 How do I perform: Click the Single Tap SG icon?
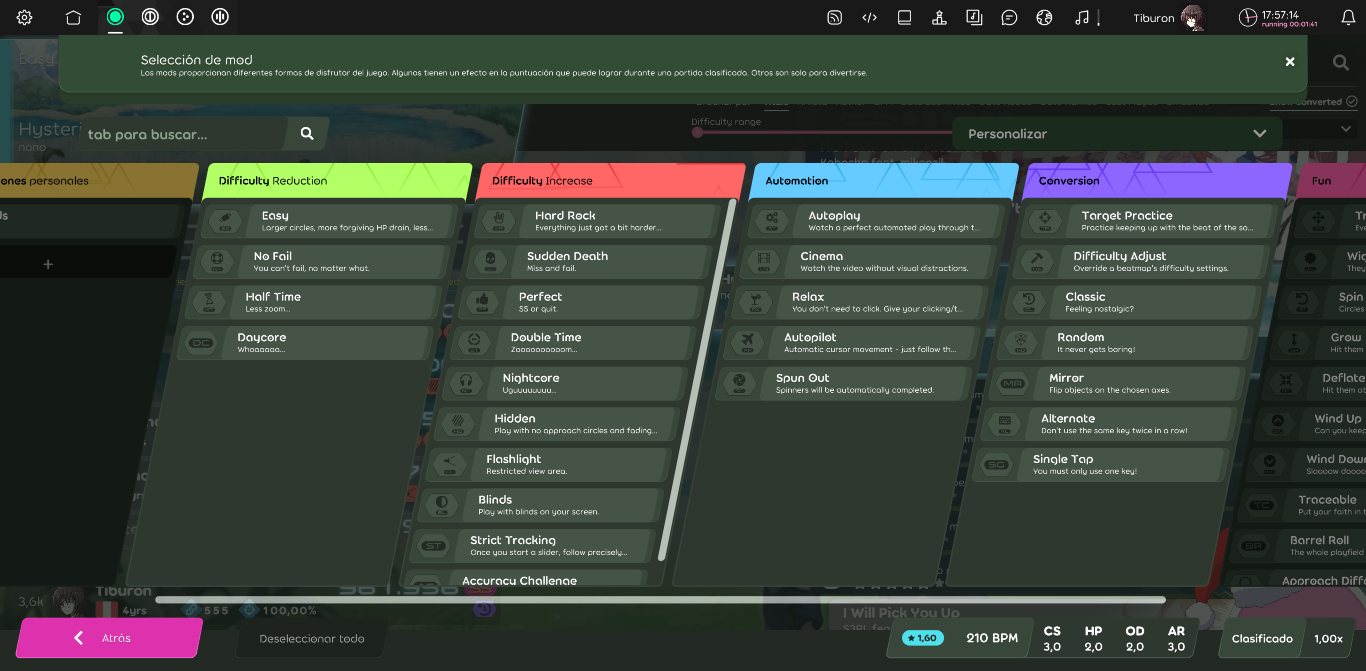click(x=996, y=465)
